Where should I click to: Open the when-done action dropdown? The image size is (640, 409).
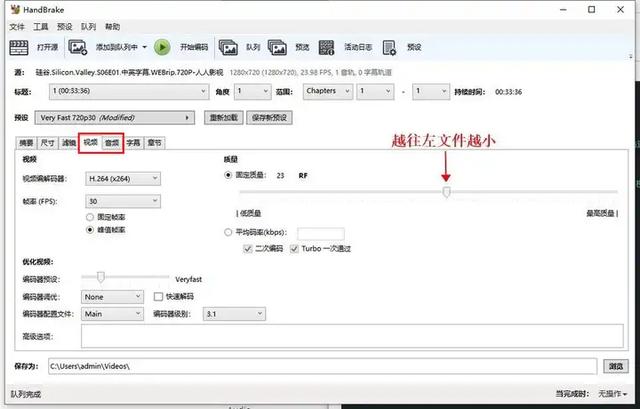point(613,394)
